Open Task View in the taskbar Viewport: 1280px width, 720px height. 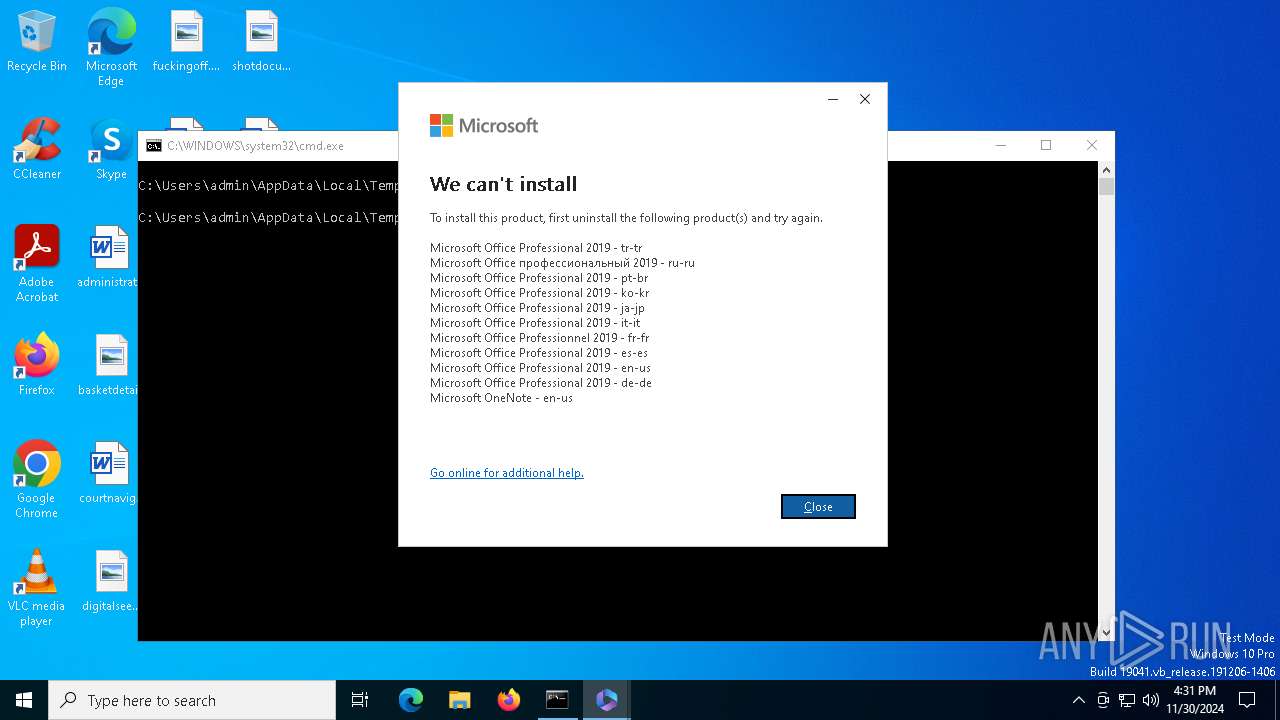pyautogui.click(x=360, y=700)
